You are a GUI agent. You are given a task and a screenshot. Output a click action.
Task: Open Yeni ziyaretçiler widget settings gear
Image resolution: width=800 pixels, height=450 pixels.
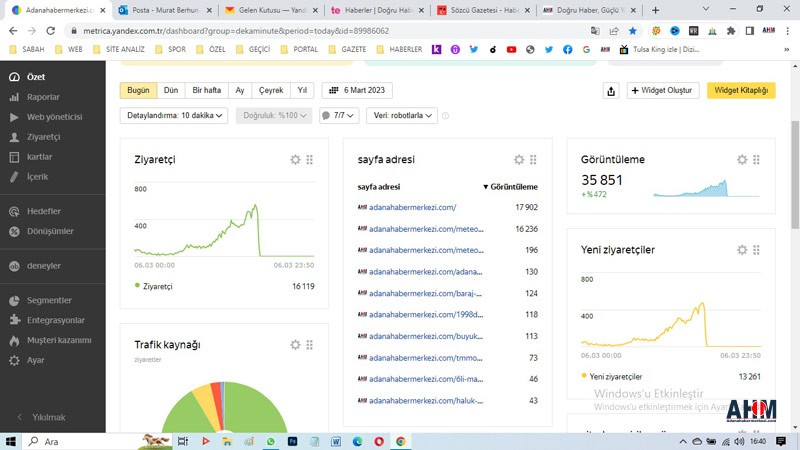(742, 250)
